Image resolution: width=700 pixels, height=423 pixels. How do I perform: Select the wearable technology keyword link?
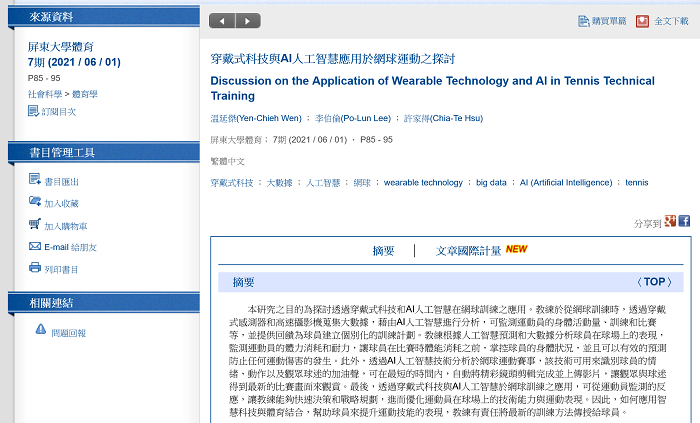click(x=423, y=183)
